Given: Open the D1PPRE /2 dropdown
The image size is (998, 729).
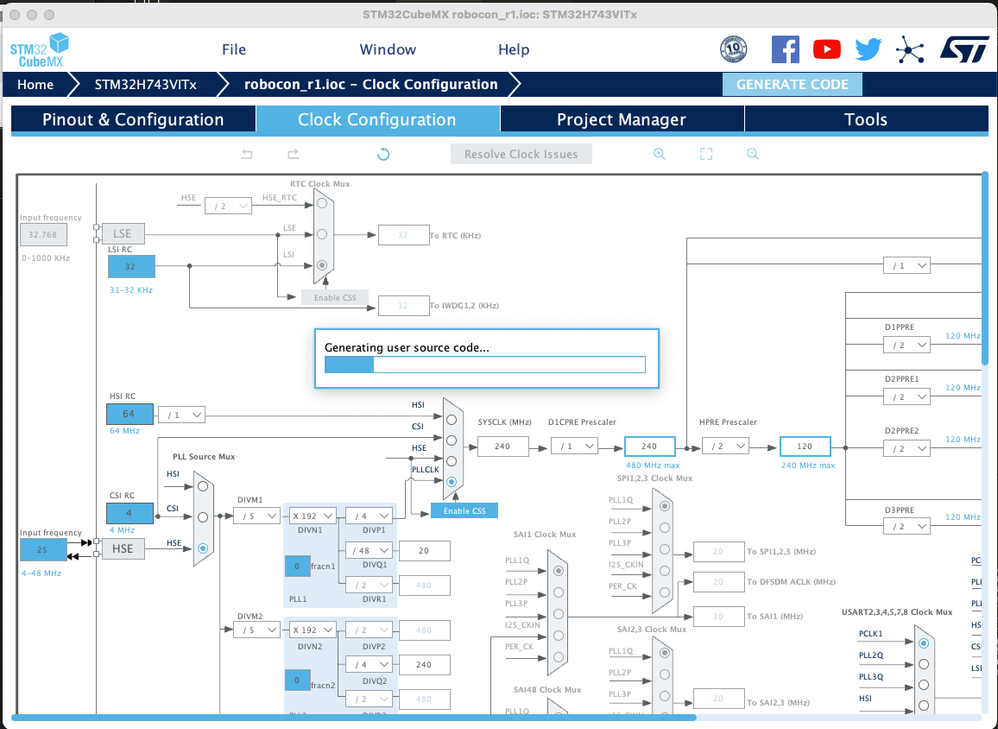Looking at the screenshot, I should 906,345.
